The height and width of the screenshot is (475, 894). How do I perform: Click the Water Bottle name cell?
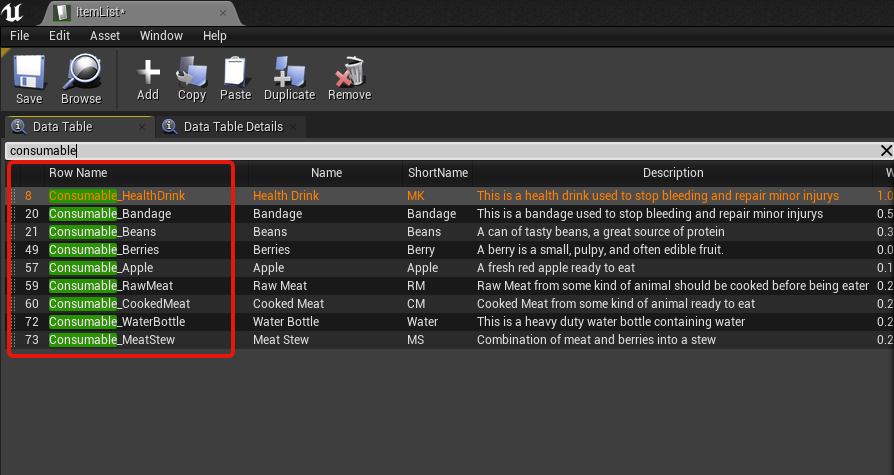pyautogui.click(x=286, y=322)
